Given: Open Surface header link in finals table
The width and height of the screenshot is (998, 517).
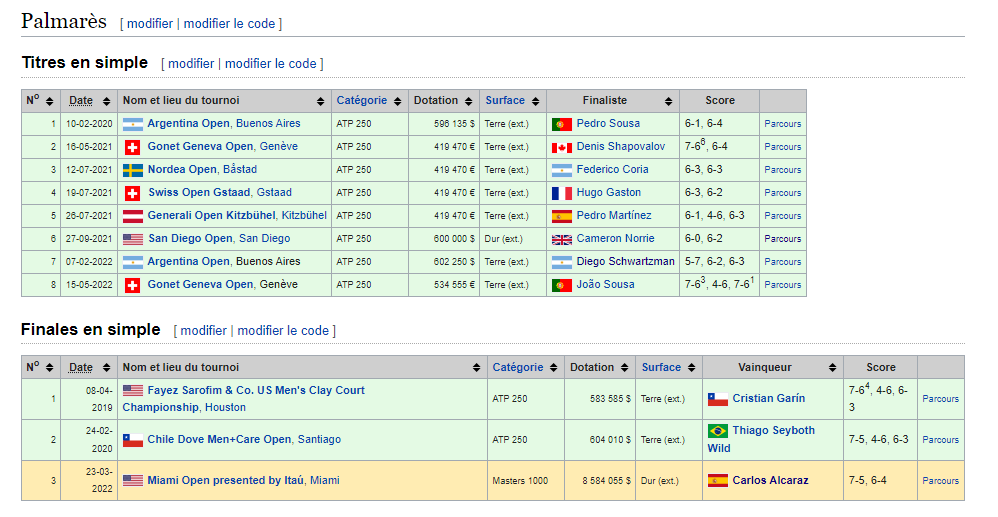Looking at the screenshot, I should pyautogui.click(x=661, y=367).
